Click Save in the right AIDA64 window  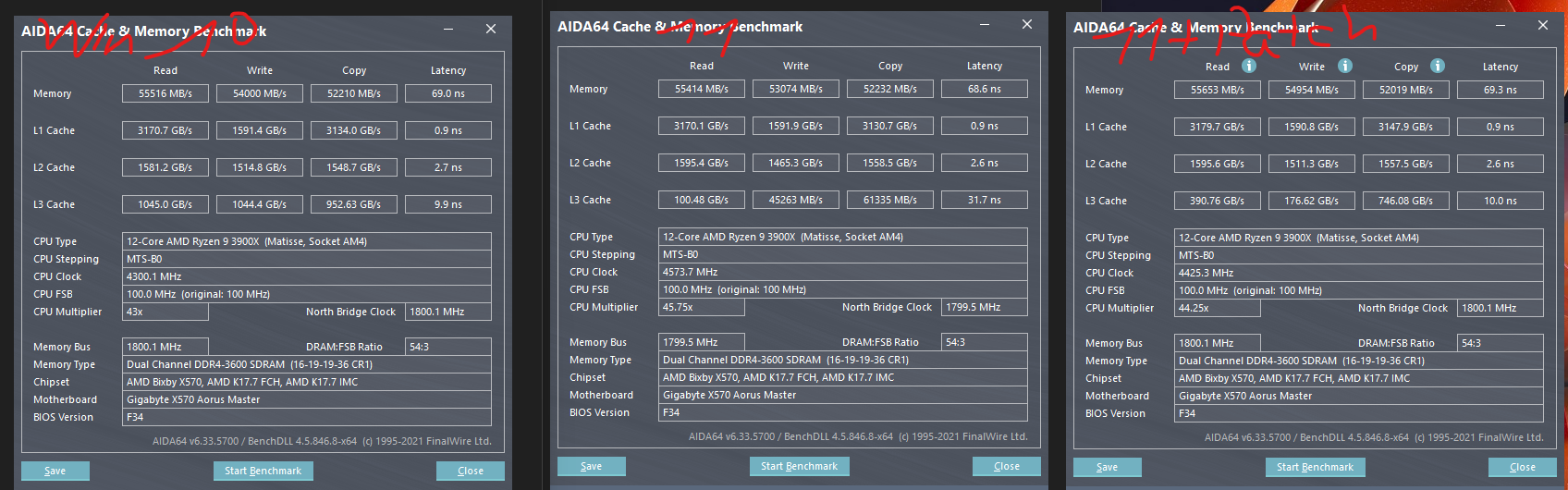coord(1108,467)
